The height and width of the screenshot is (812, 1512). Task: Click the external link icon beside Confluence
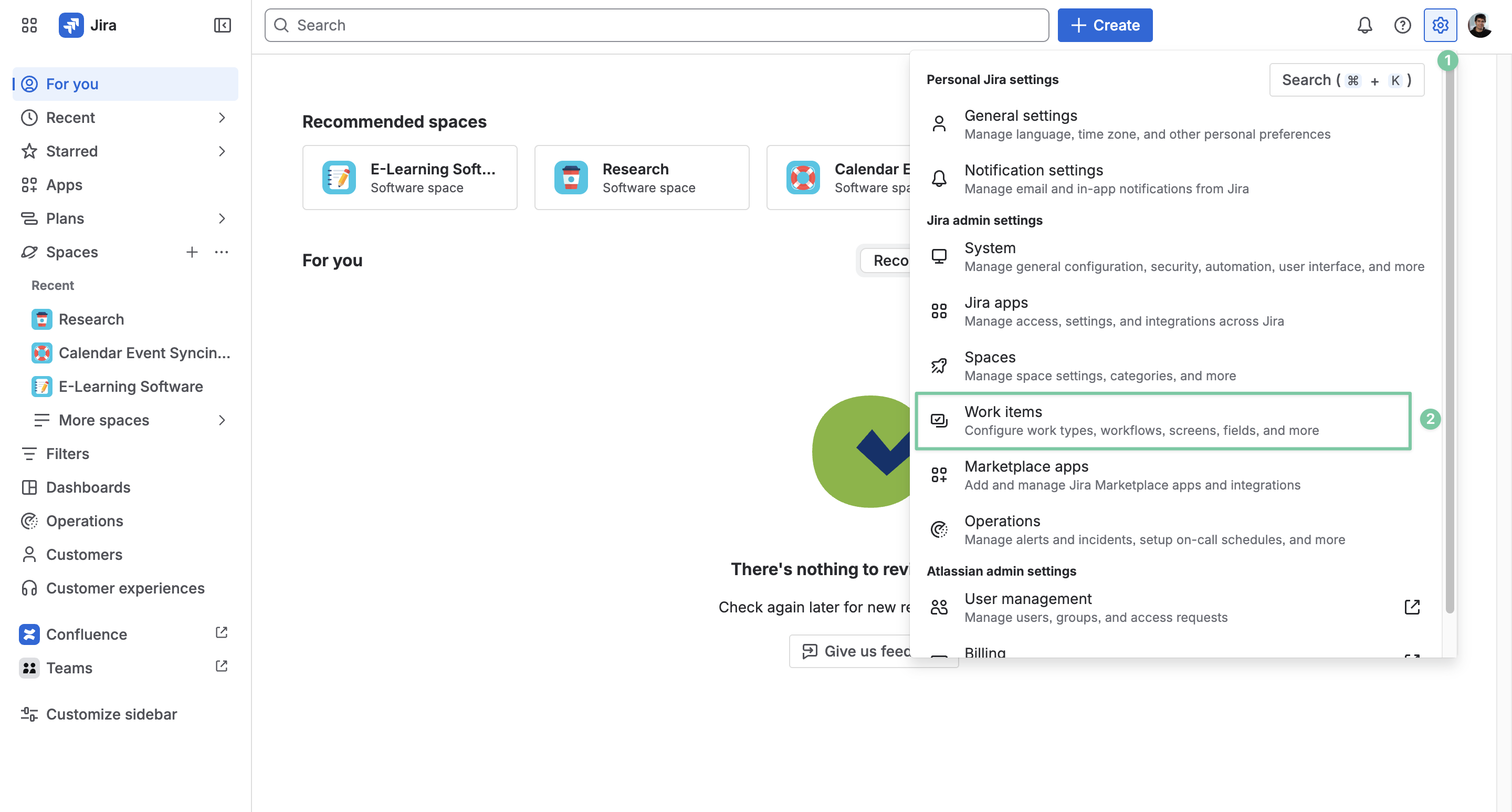coord(221,632)
